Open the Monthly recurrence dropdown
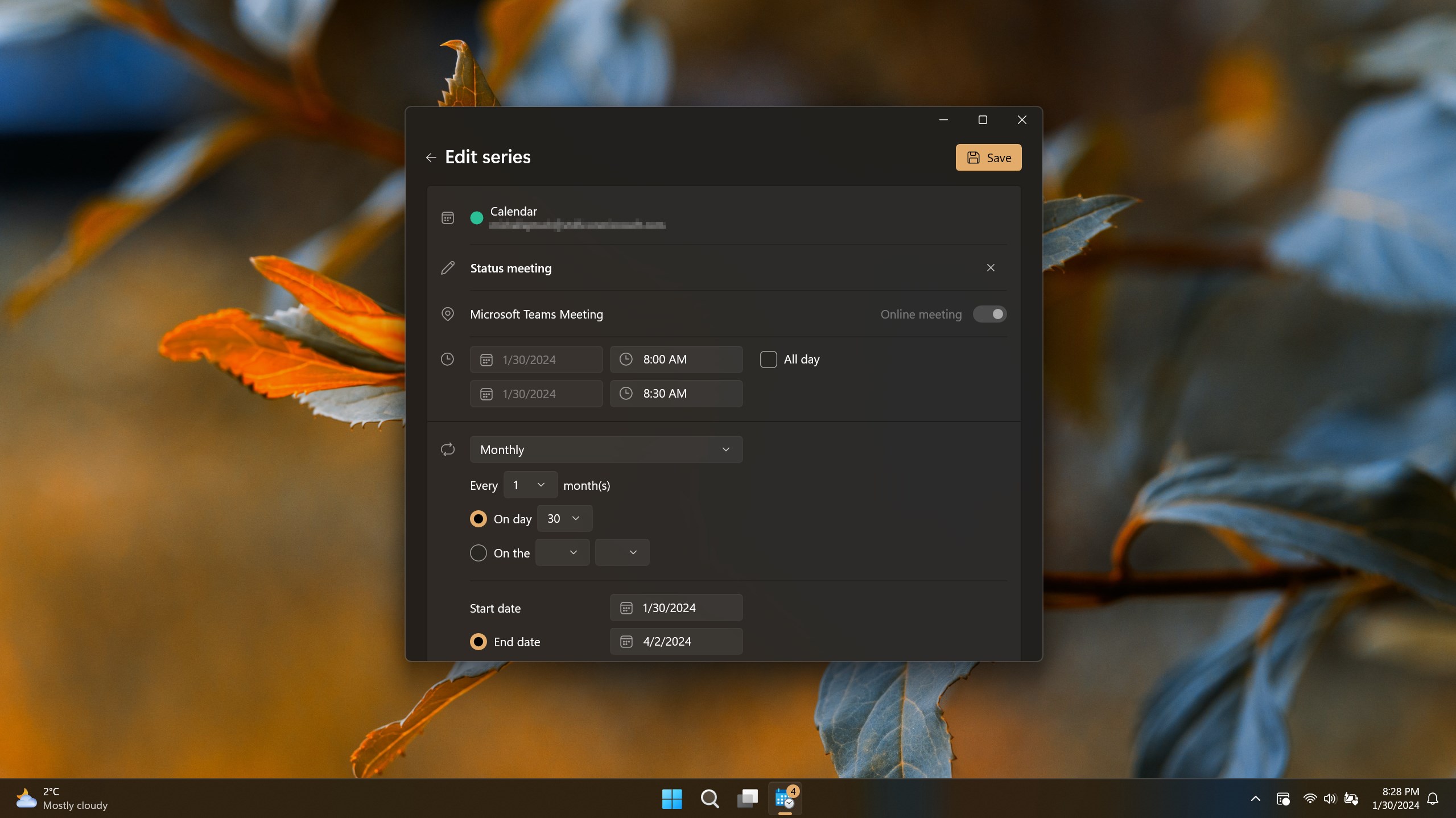The image size is (1456, 818). coord(605,449)
